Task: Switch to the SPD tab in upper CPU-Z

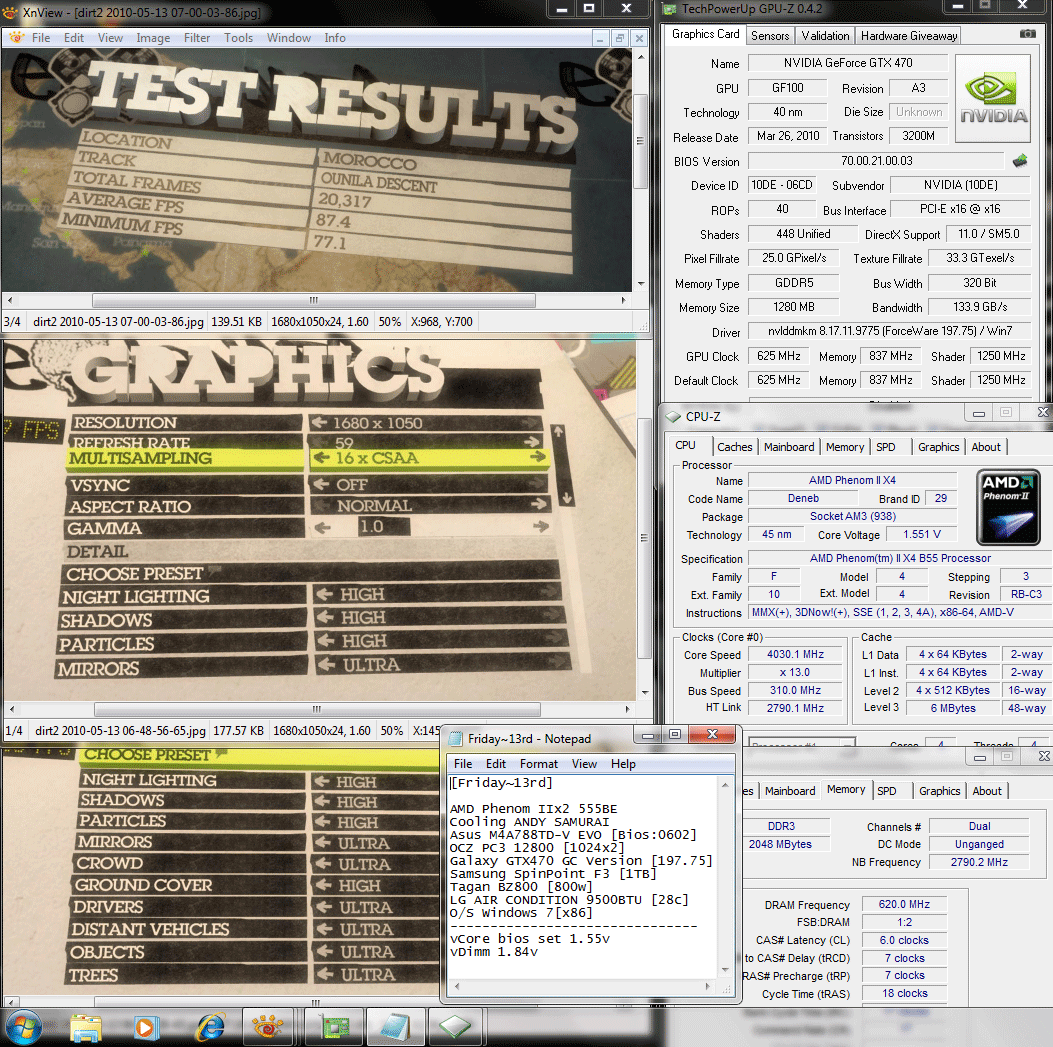Action: tap(886, 447)
